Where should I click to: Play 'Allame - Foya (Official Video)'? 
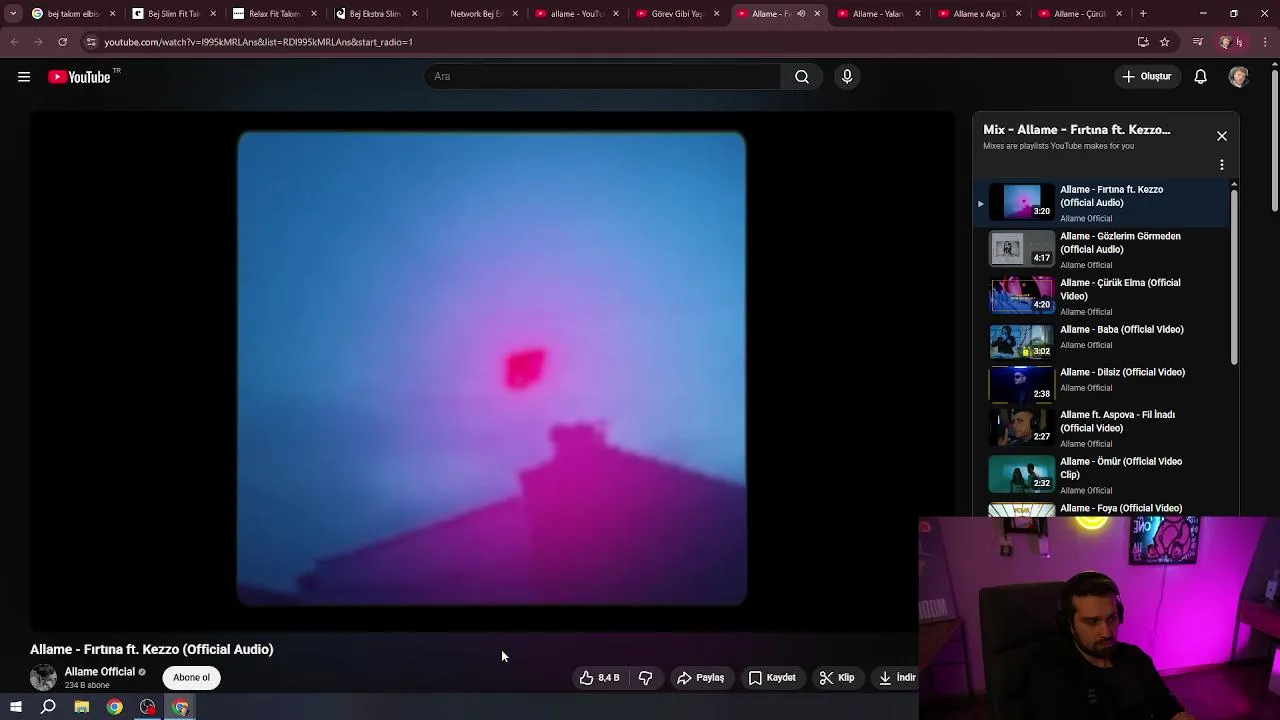[x=1104, y=509]
